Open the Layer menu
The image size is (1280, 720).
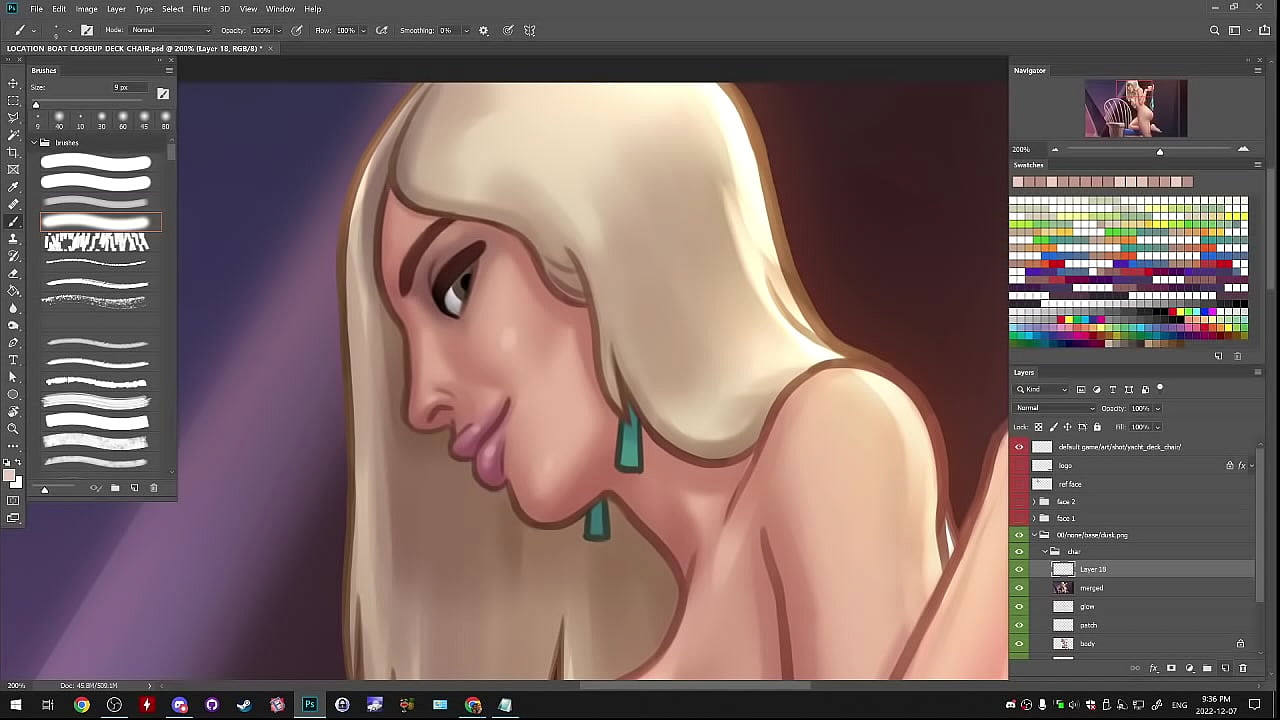[x=116, y=9]
